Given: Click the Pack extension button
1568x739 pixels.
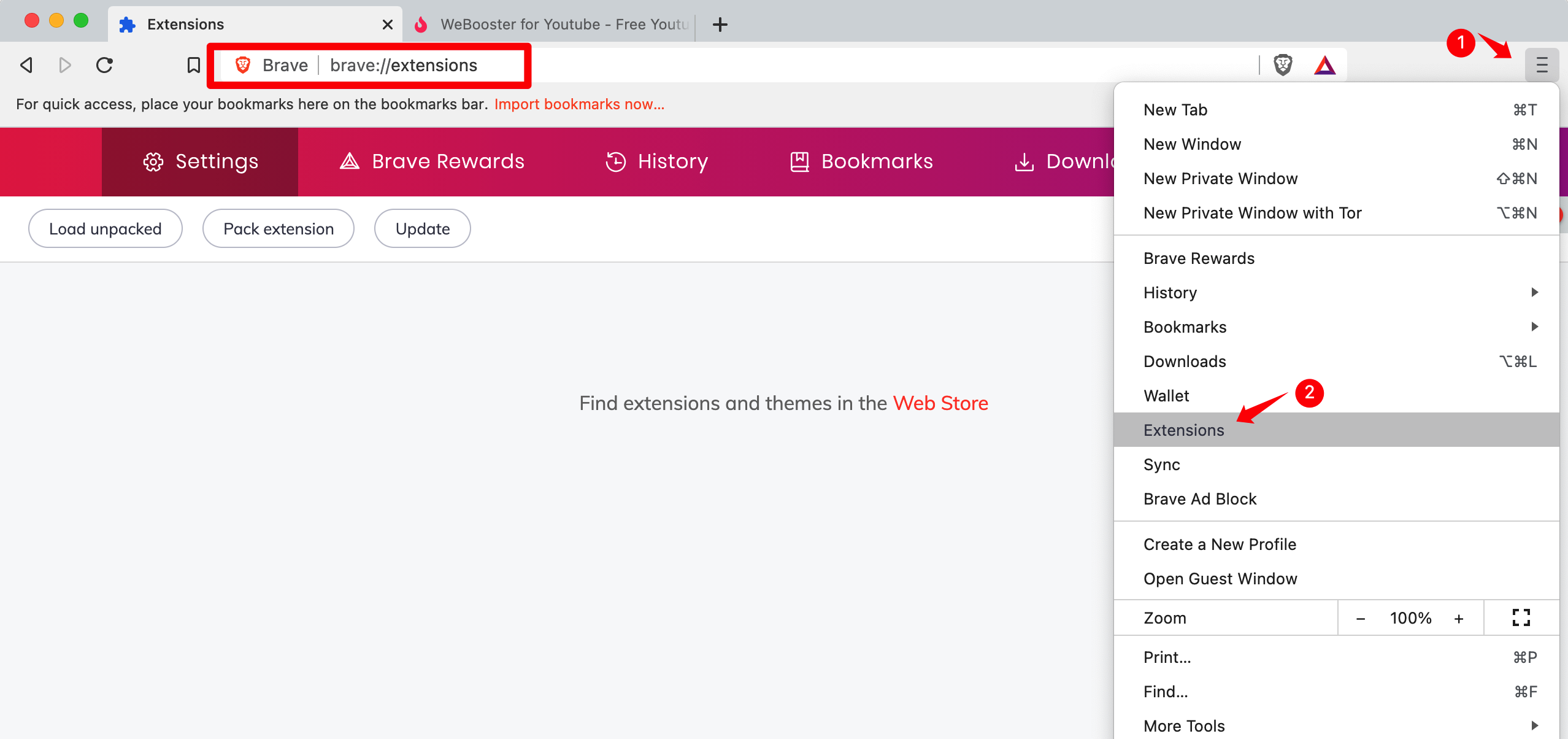Looking at the screenshot, I should coord(279,229).
